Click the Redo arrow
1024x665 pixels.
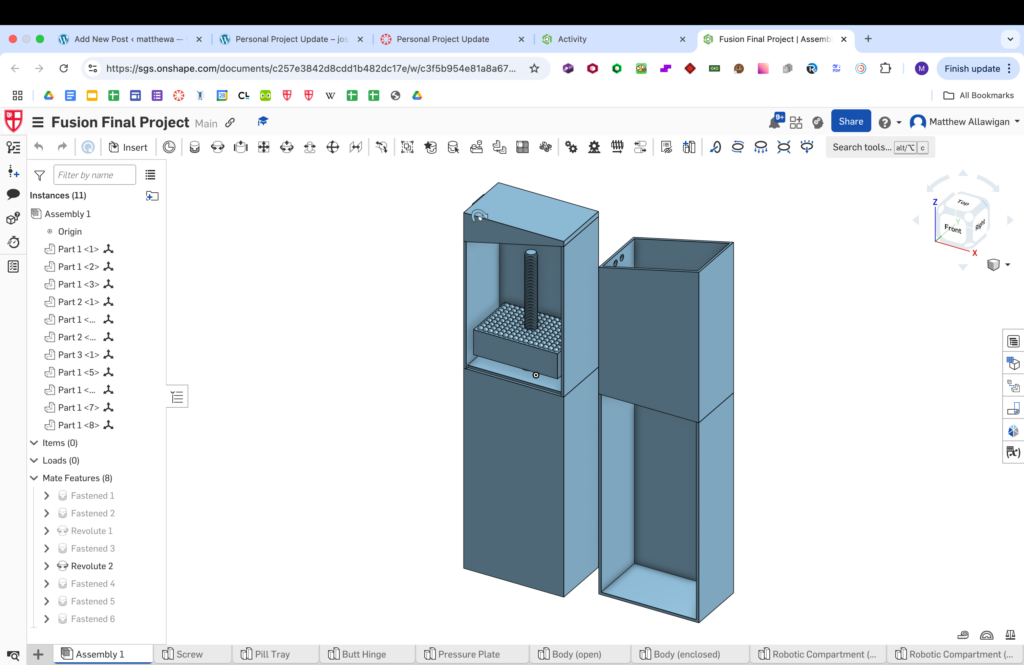(62, 147)
